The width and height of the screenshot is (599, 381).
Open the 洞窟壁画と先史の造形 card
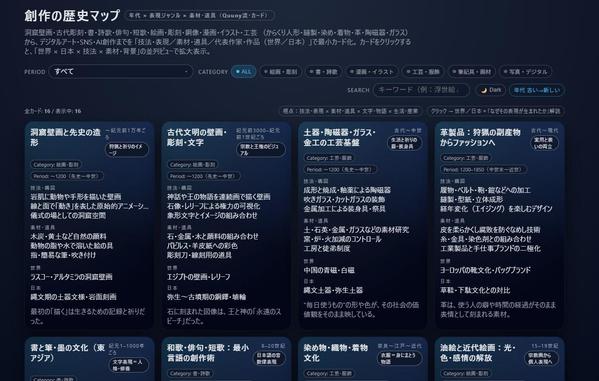(89, 225)
